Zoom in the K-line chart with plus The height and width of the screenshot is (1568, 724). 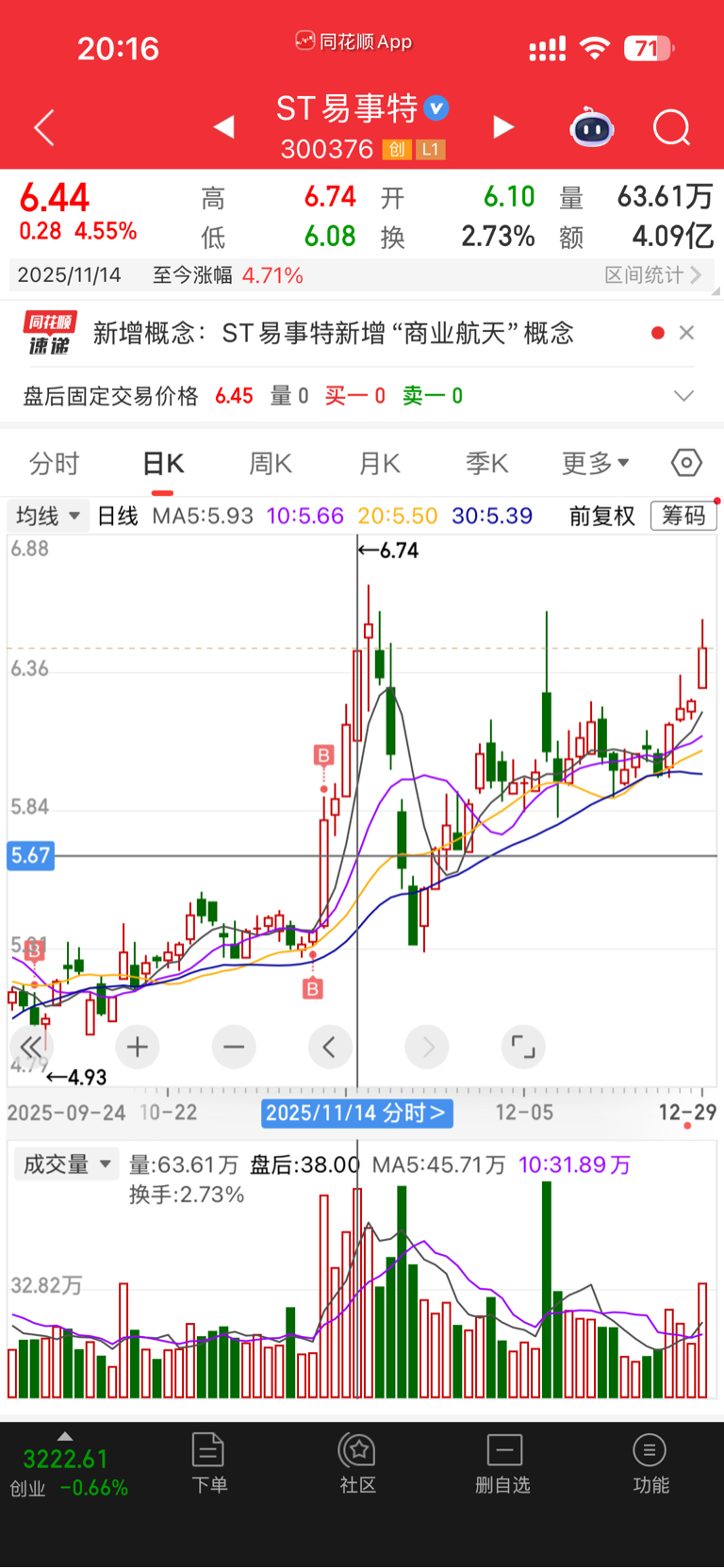click(x=138, y=1047)
